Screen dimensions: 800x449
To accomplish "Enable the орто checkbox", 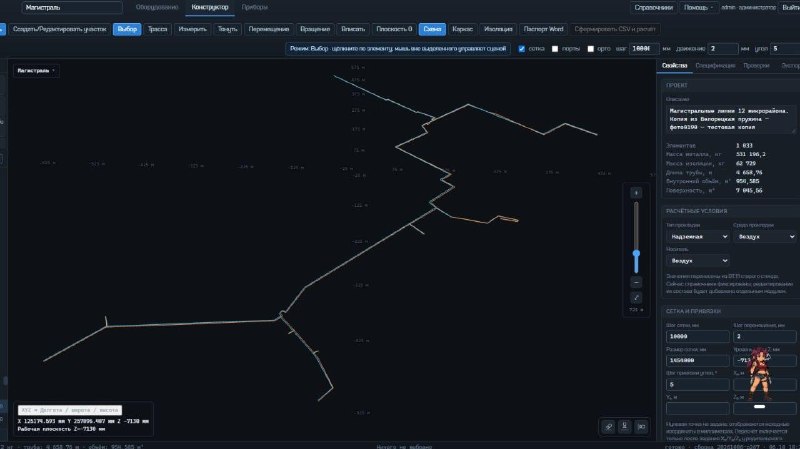I will click(591, 49).
